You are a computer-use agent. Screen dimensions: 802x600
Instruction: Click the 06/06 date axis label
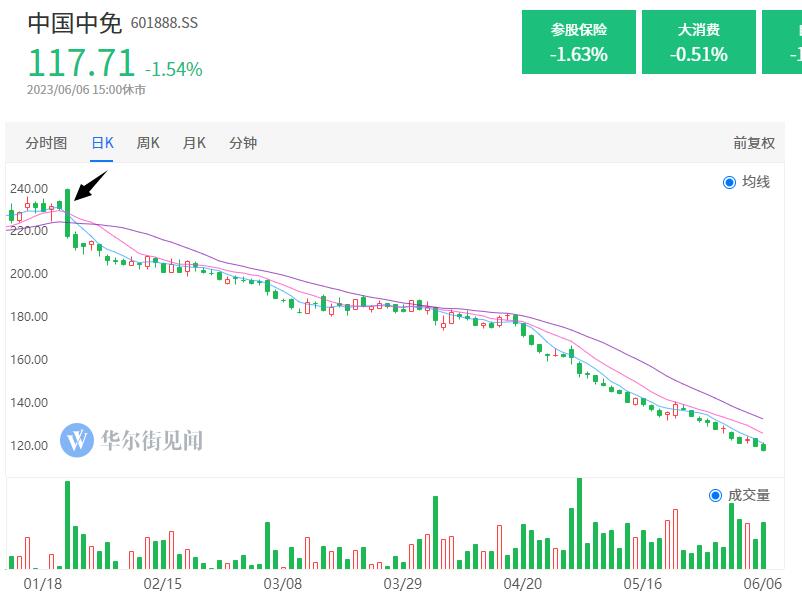tap(763, 584)
